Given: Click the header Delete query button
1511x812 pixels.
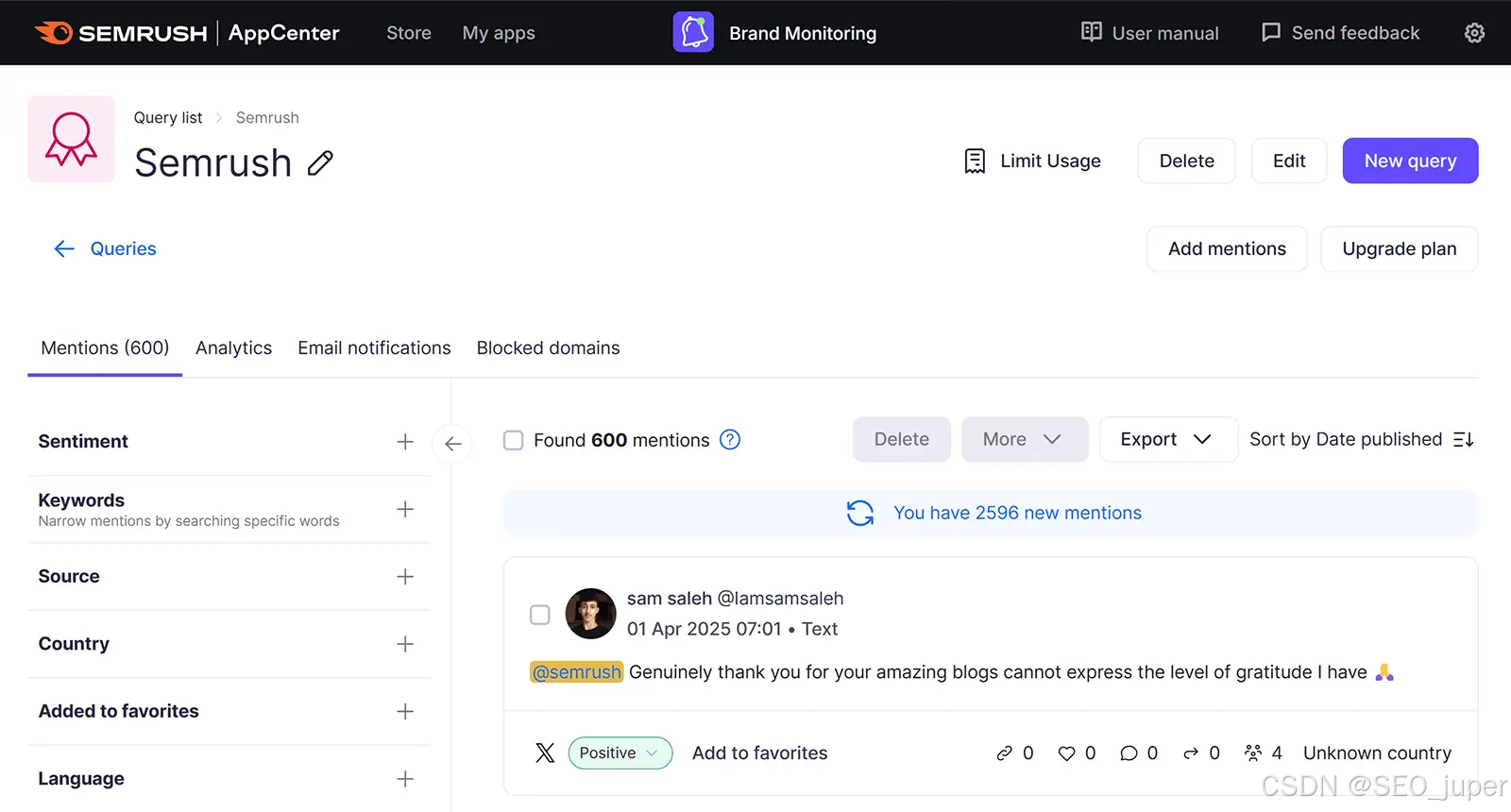Looking at the screenshot, I should 1186,161.
